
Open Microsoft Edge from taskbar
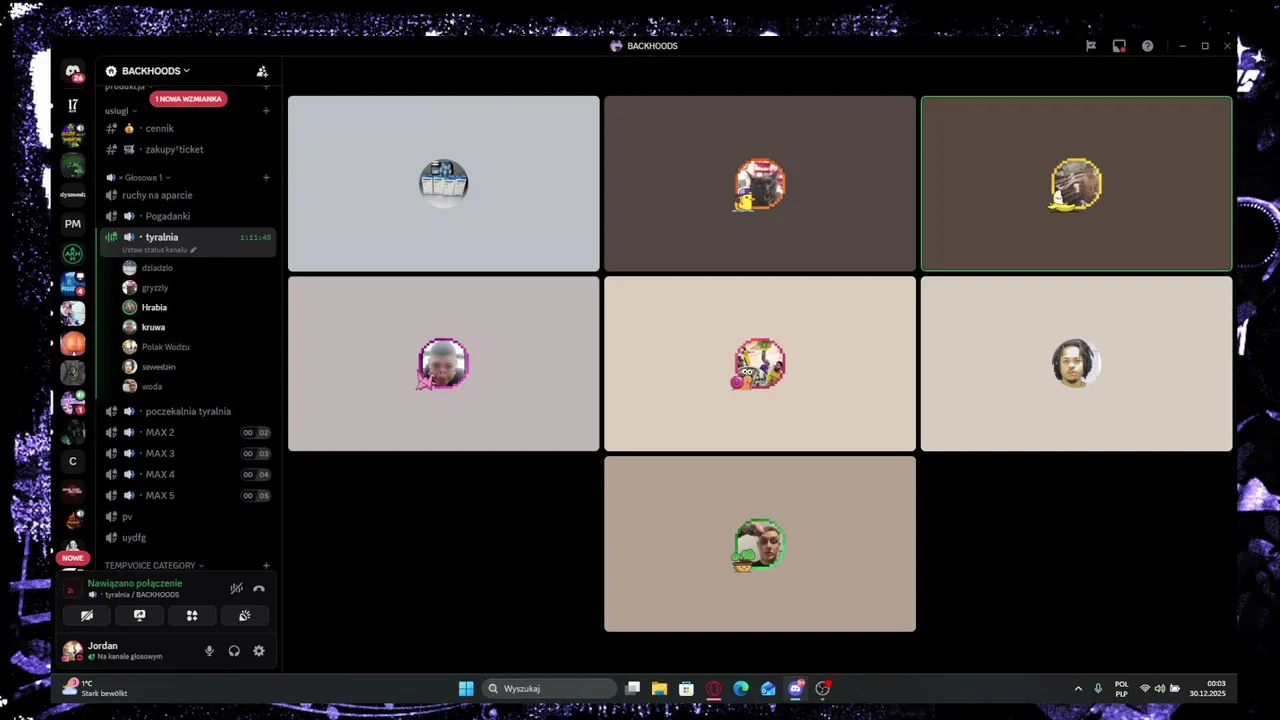[x=741, y=688]
